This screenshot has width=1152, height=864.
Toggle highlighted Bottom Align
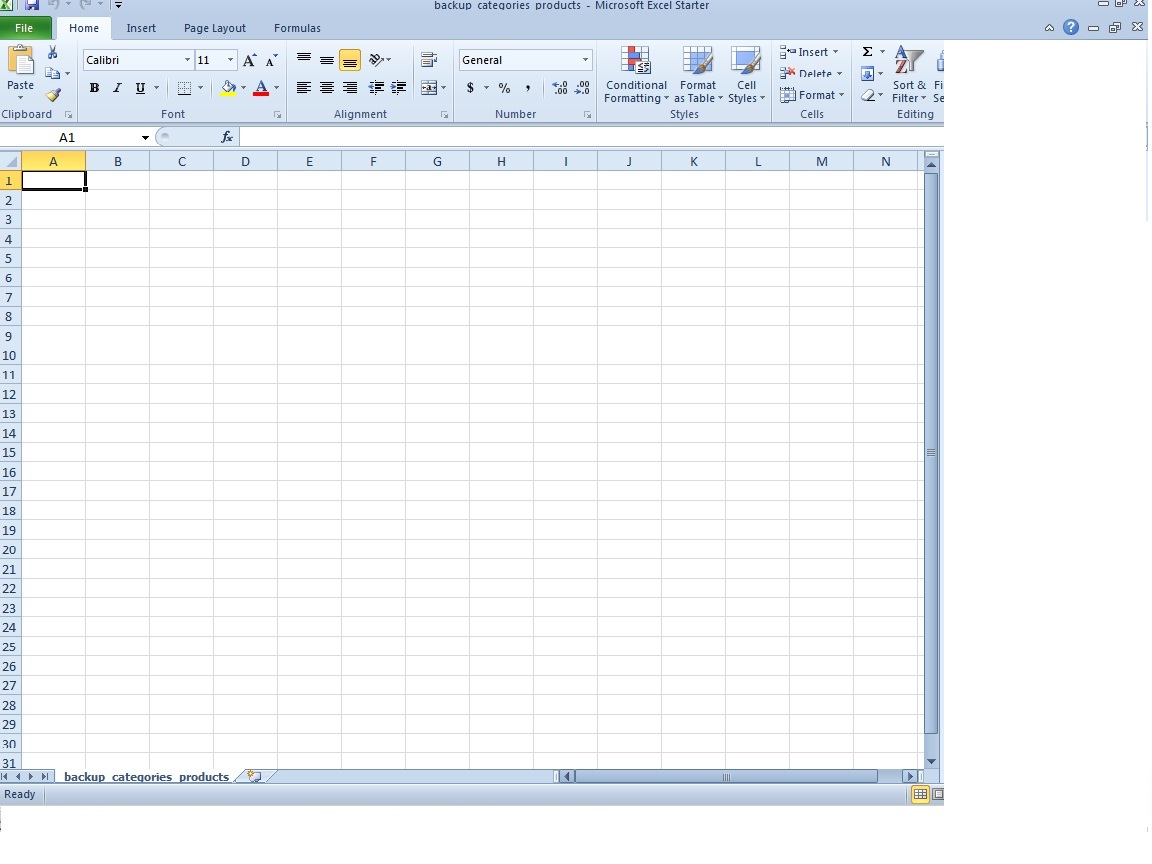[350, 60]
